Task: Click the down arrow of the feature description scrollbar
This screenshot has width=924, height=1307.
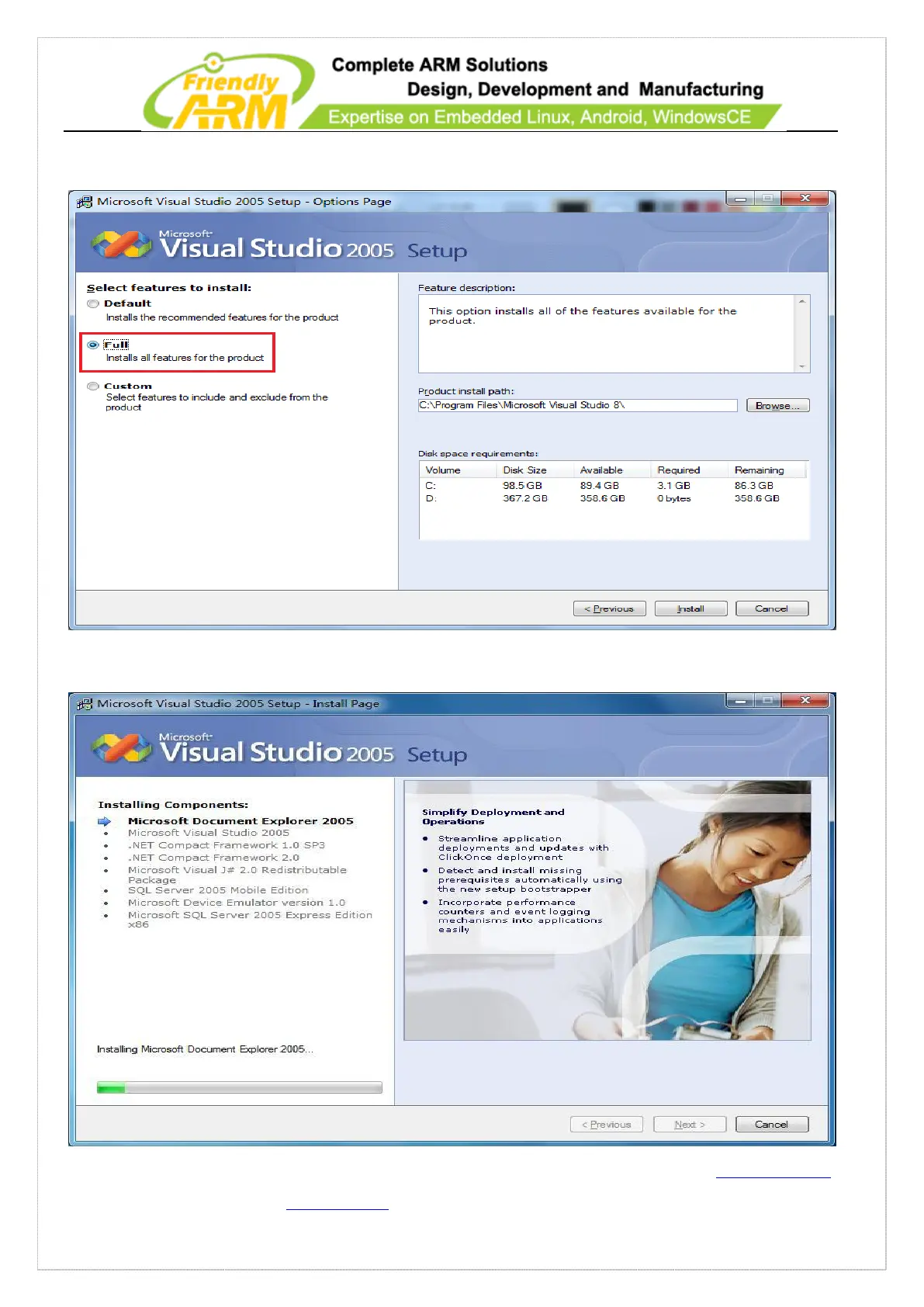Action: (802, 366)
